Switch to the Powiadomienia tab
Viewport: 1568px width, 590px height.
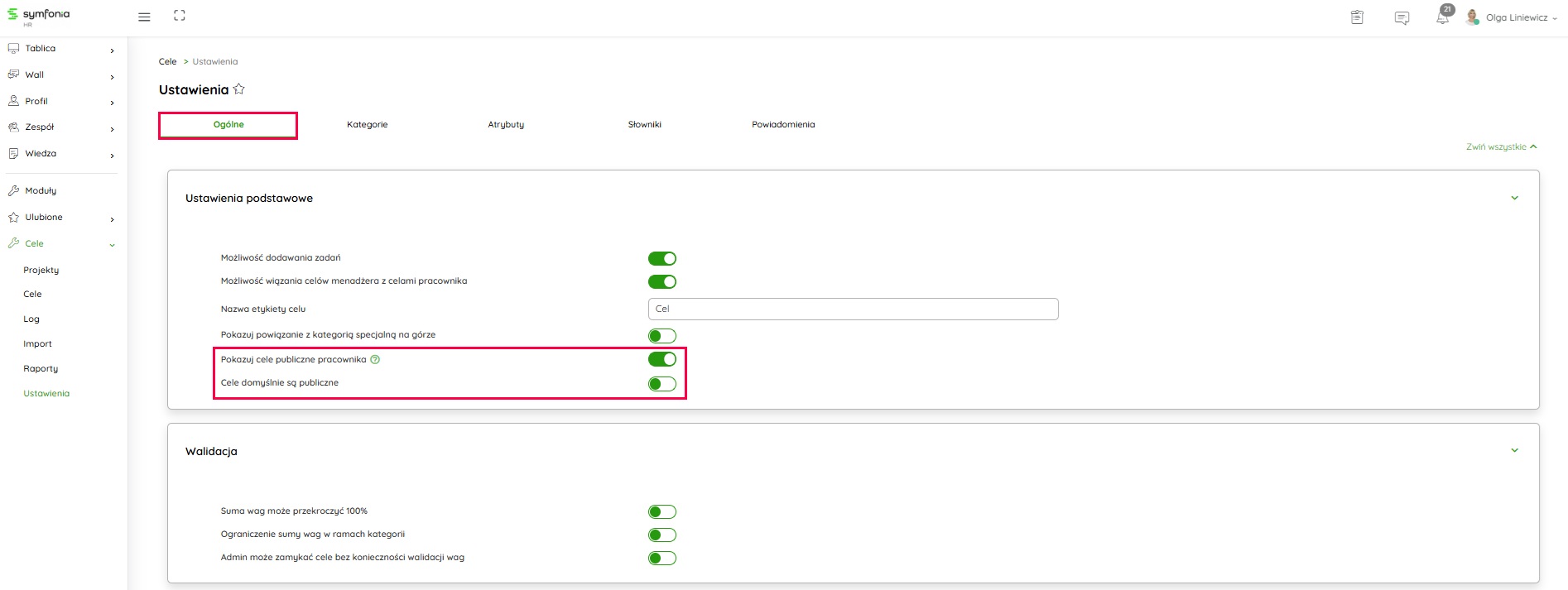coord(783,125)
